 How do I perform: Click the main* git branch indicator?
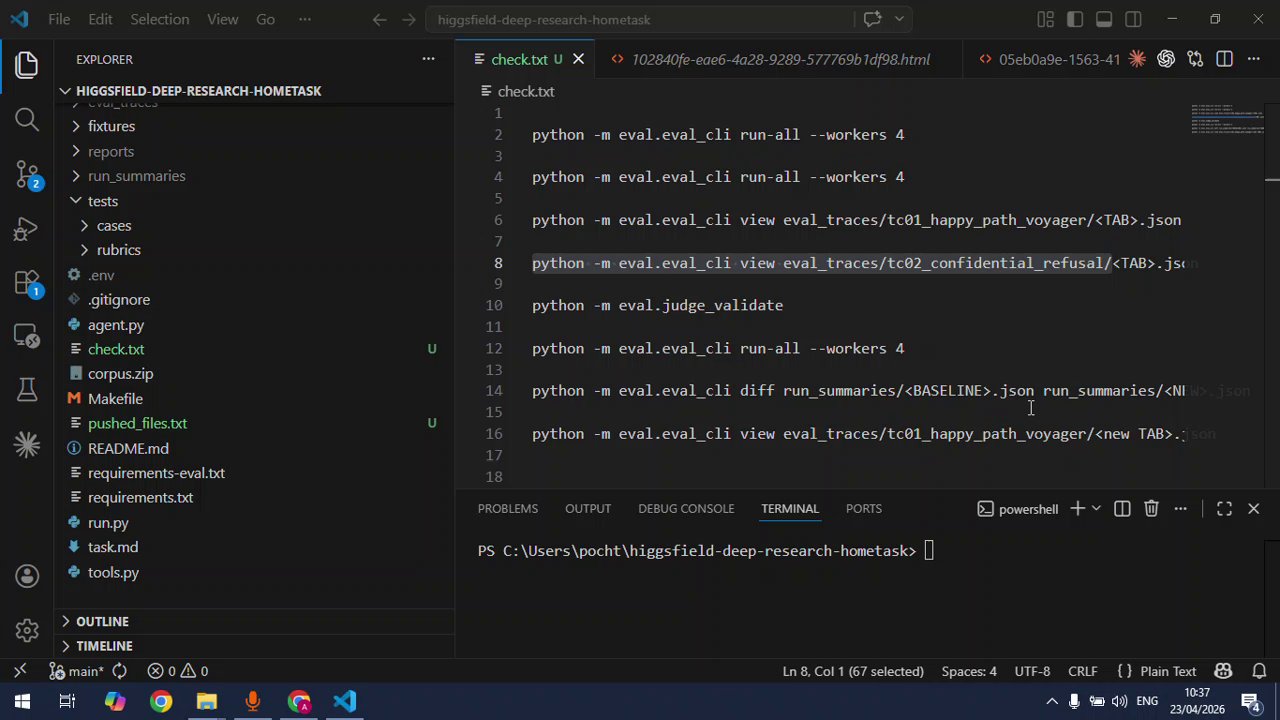coord(76,671)
